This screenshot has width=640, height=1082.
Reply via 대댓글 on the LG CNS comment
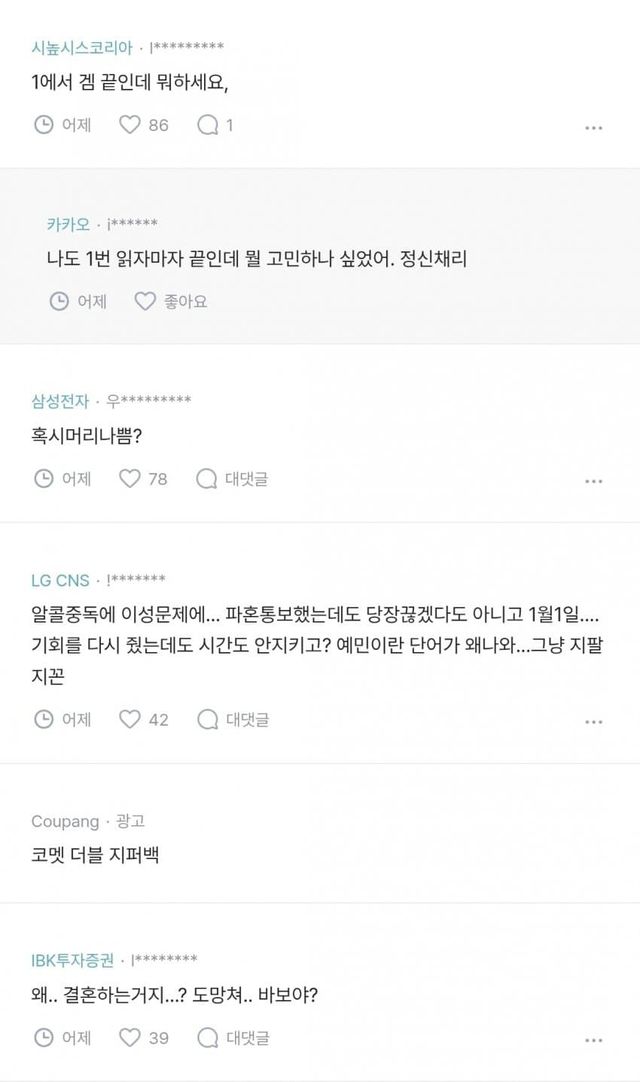[232, 719]
